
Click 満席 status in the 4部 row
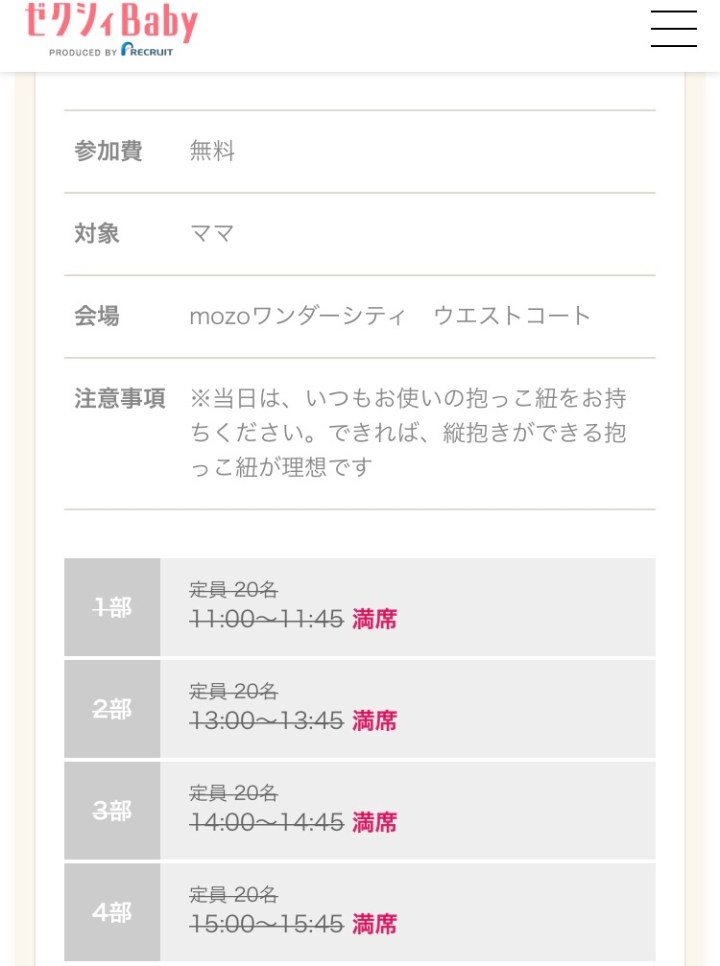(x=375, y=924)
